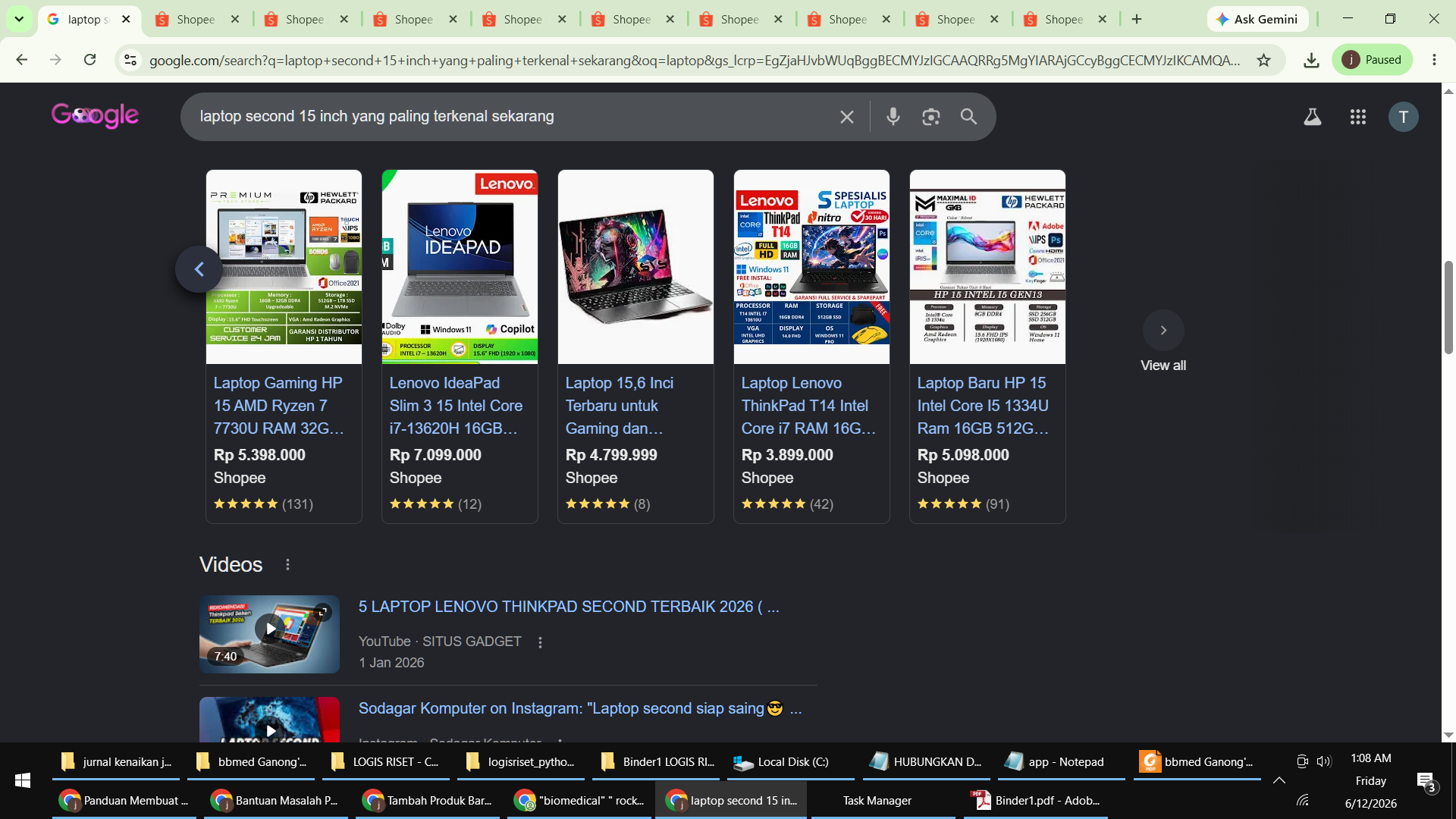Click the page vertical scrollbar
The width and height of the screenshot is (1456, 819).
pyautogui.click(x=1448, y=306)
